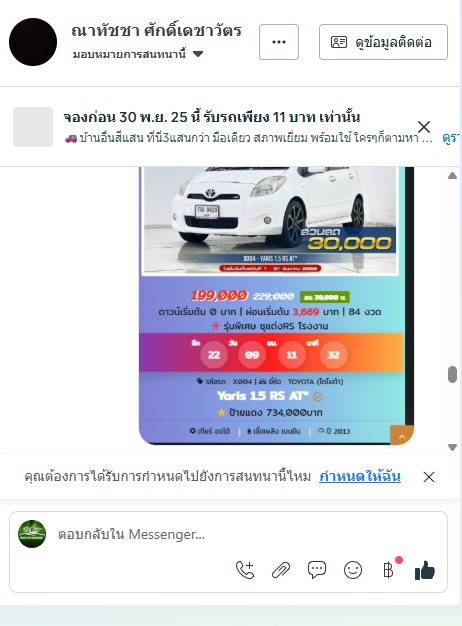Close the assignment prompt bar
The image size is (462, 626).
point(429,477)
